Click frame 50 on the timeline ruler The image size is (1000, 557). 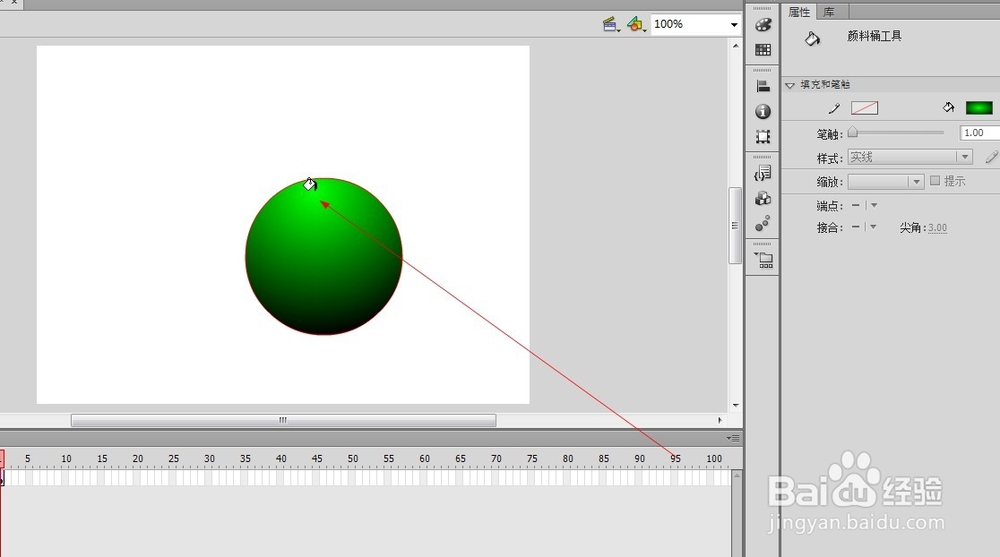point(353,458)
